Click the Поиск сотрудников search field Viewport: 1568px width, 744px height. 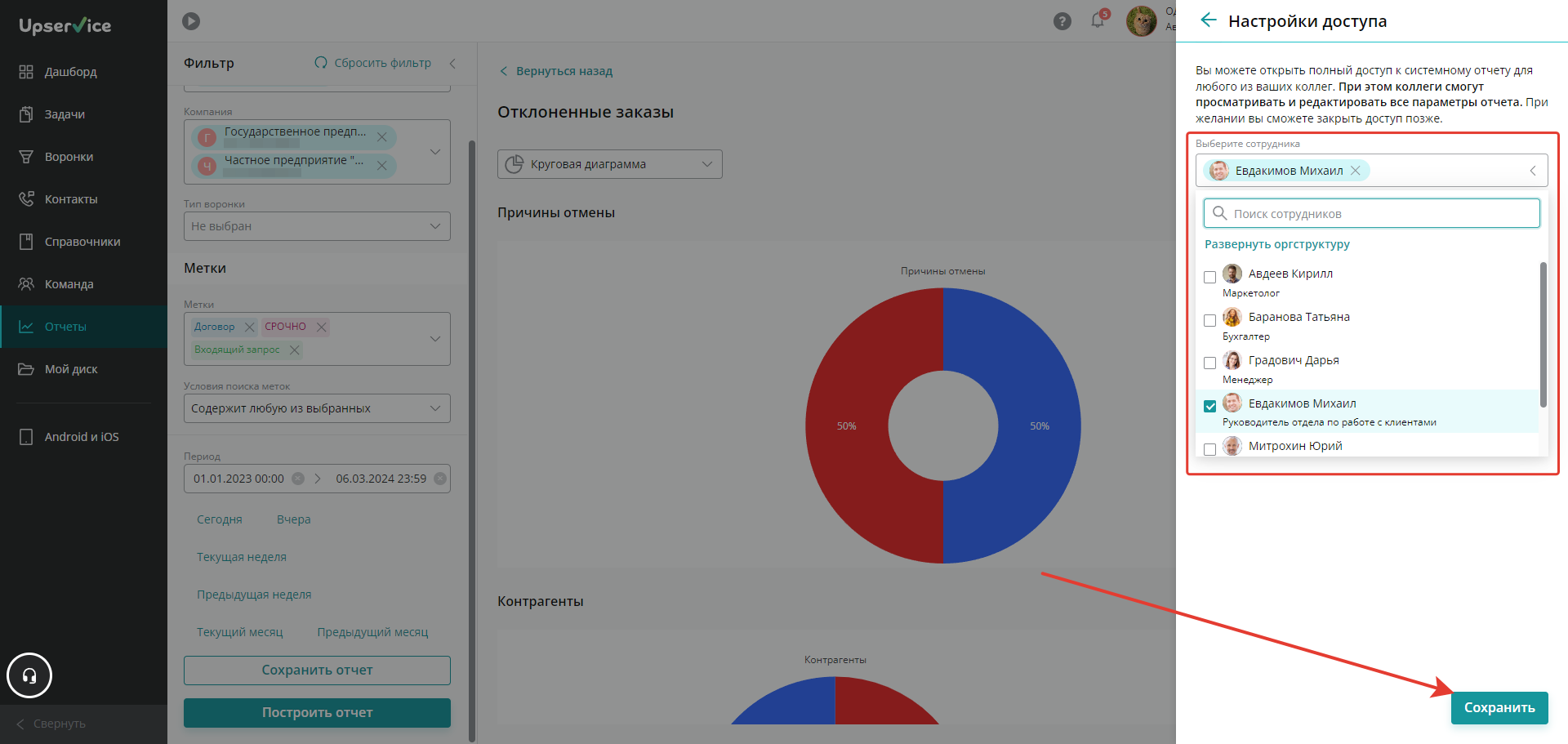1371,214
